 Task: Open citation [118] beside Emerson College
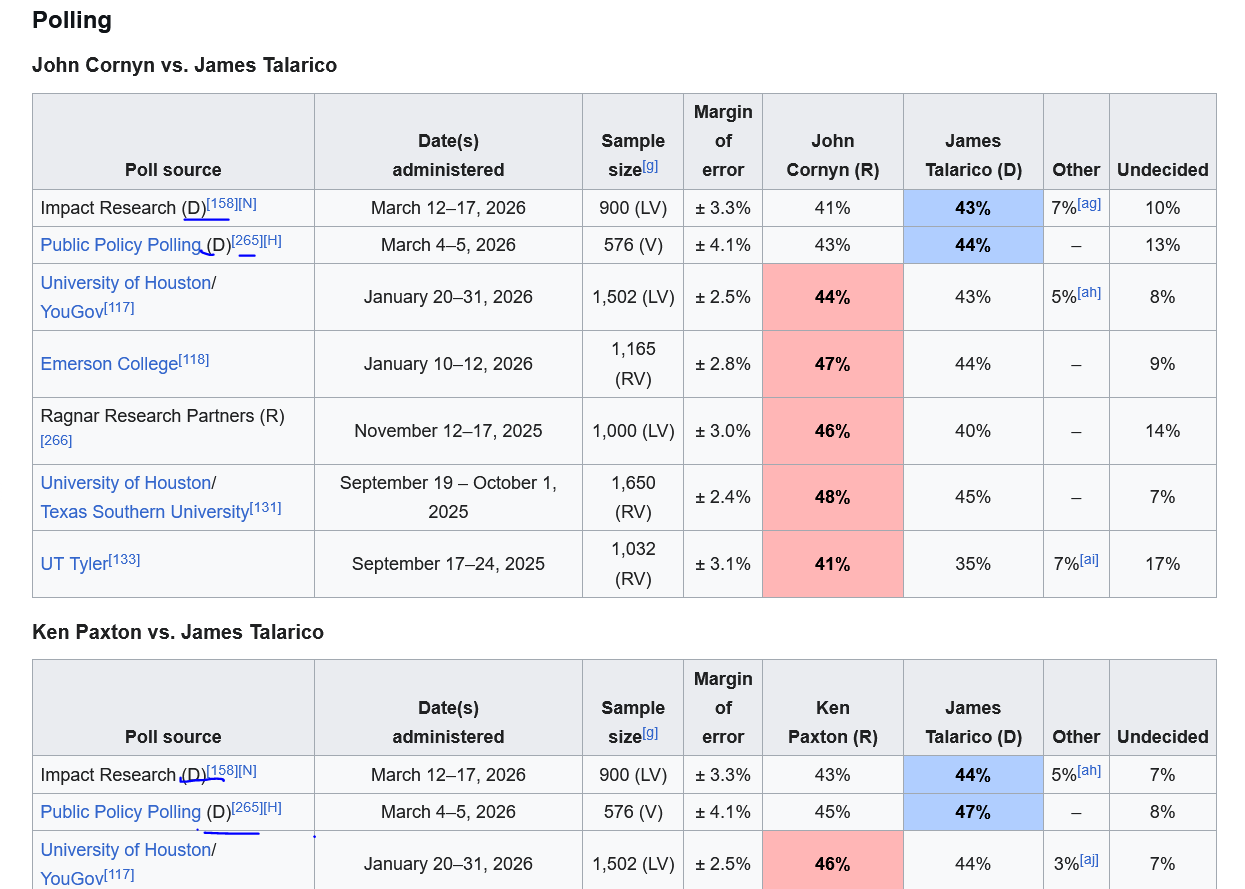point(194,359)
